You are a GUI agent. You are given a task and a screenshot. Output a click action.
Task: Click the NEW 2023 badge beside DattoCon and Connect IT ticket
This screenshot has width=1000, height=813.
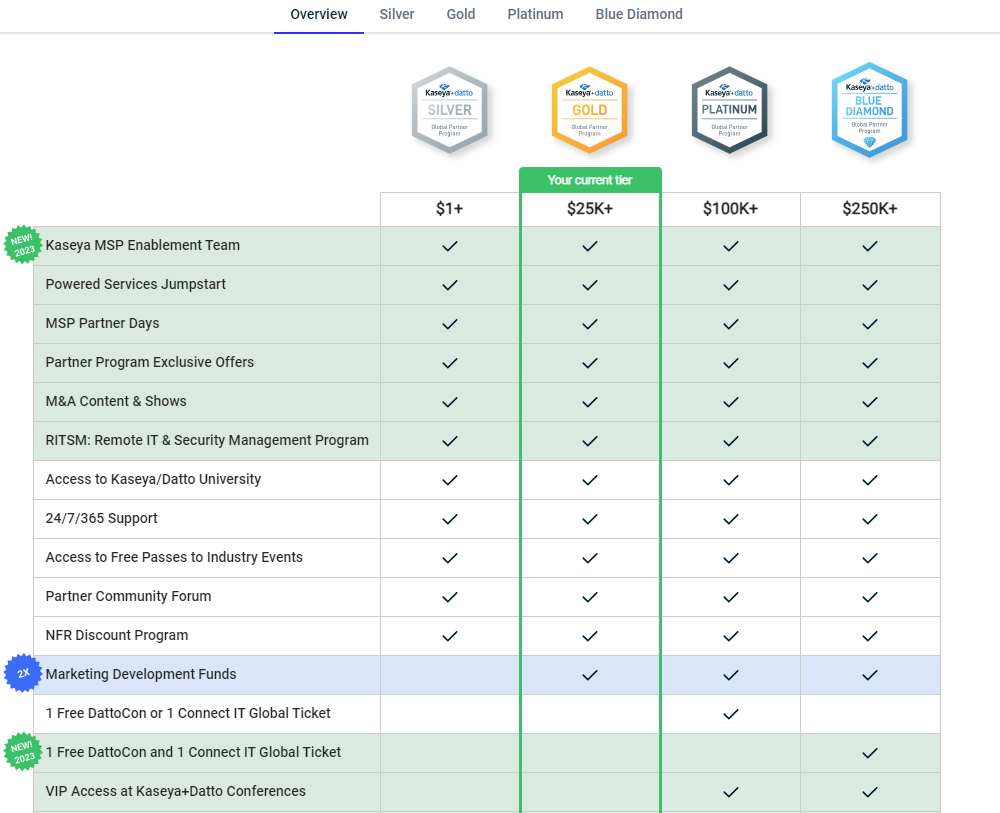pos(22,752)
